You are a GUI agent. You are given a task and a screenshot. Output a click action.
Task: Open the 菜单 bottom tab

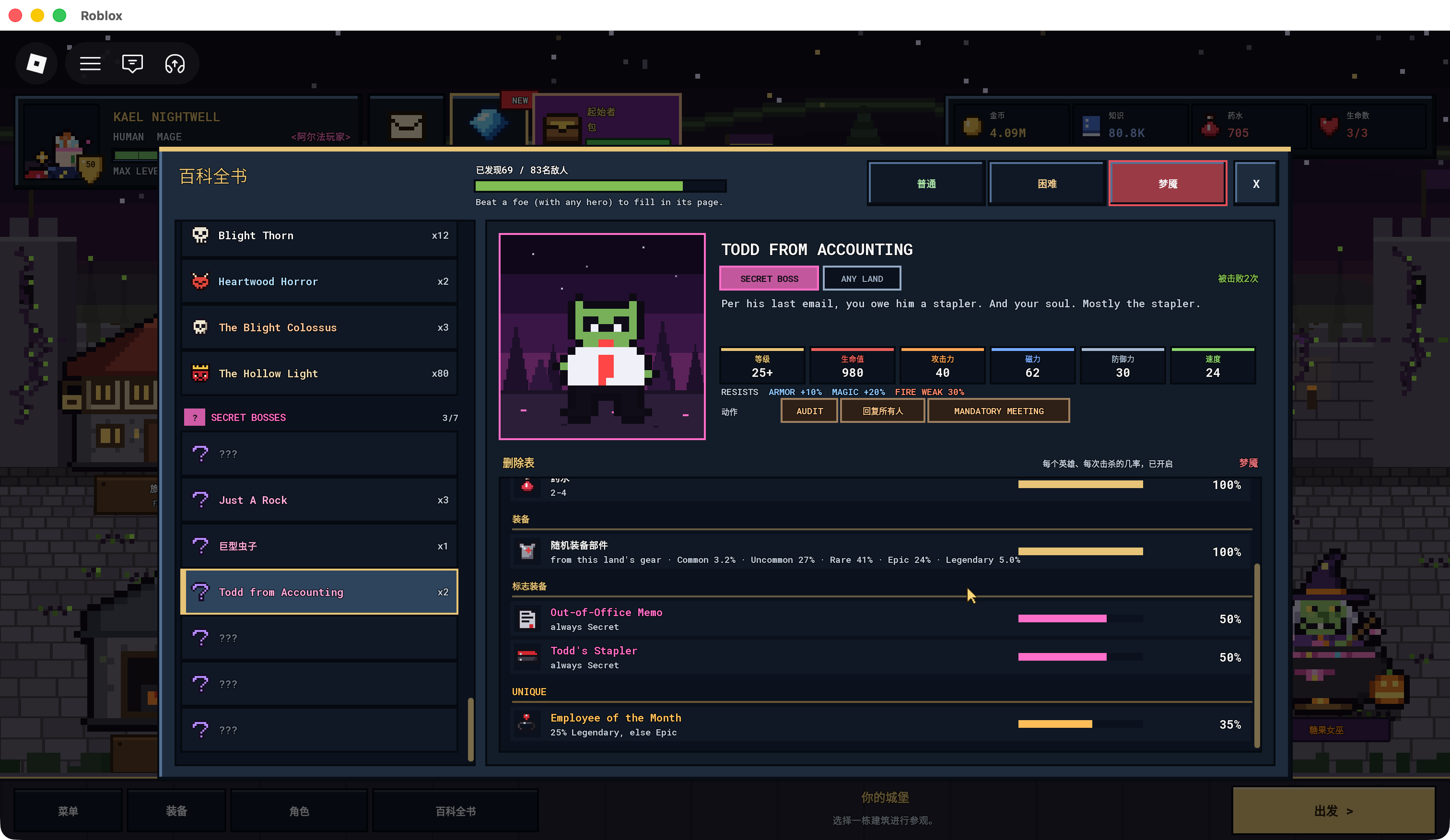(68, 811)
